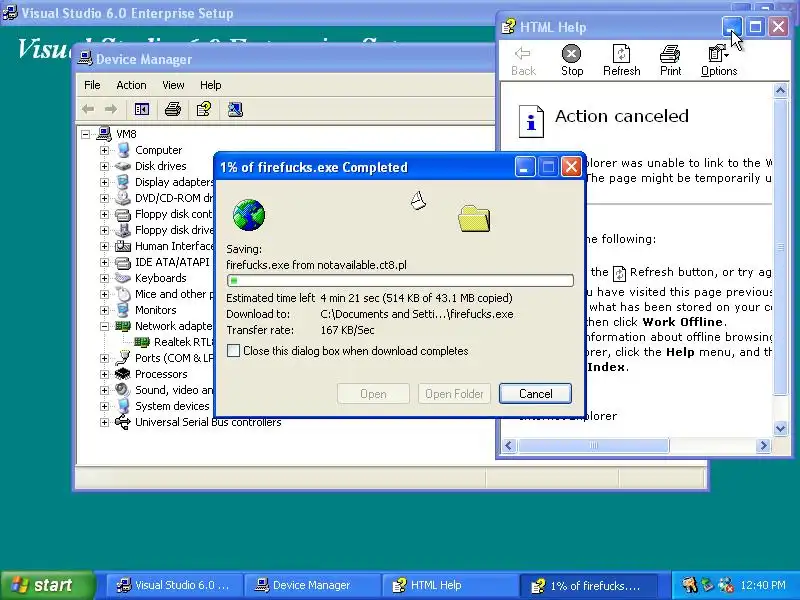Minimize the download dialog window
The image size is (800, 600).
click(x=524, y=167)
